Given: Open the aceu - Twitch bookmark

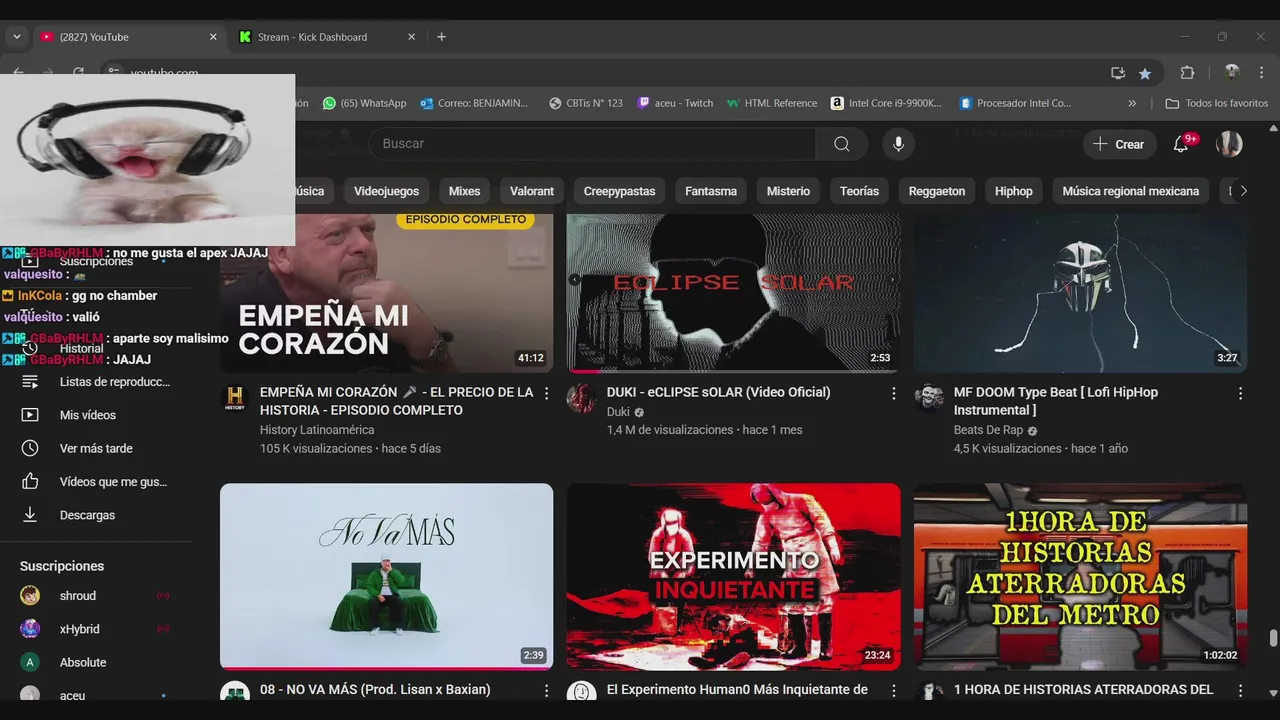Looking at the screenshot, I should pos(676,103).
